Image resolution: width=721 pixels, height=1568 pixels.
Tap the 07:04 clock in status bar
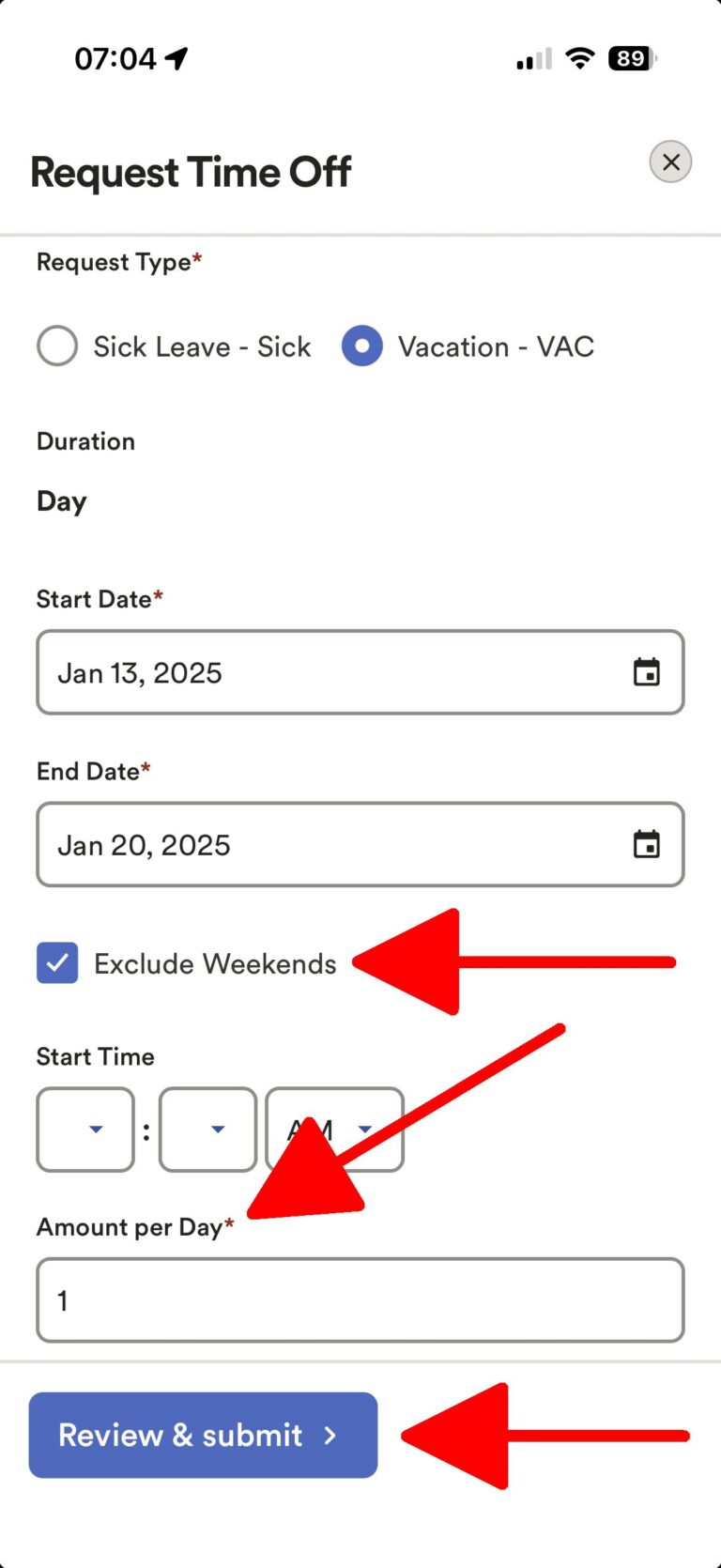coord(115,59)
